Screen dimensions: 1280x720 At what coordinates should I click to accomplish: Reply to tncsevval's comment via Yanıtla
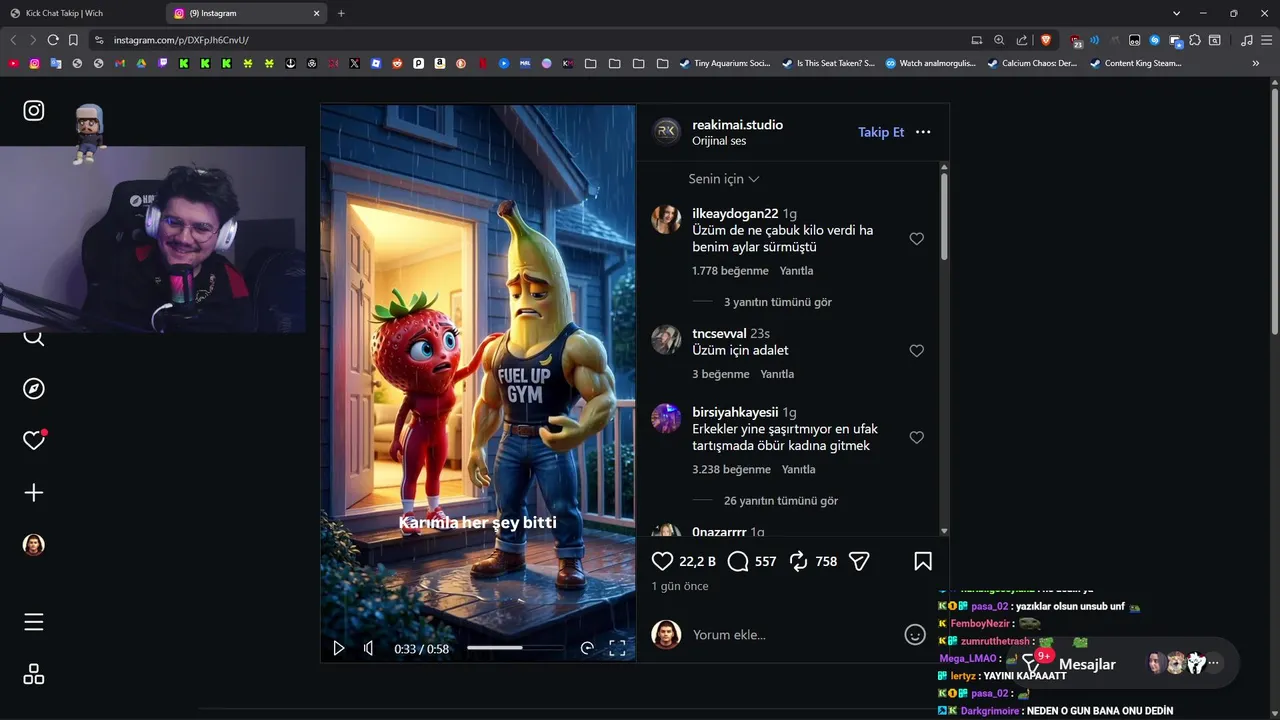click(x=777, y=374)
